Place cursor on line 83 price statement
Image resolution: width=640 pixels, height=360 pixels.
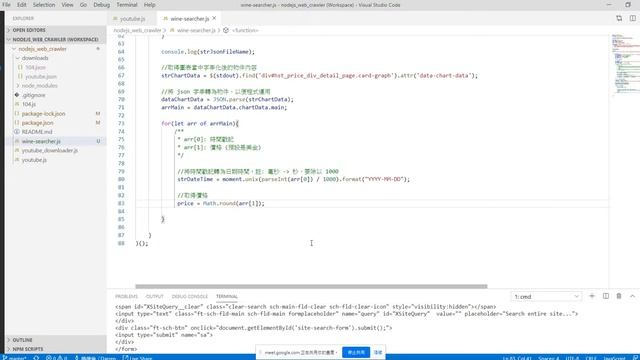(221, 203)
